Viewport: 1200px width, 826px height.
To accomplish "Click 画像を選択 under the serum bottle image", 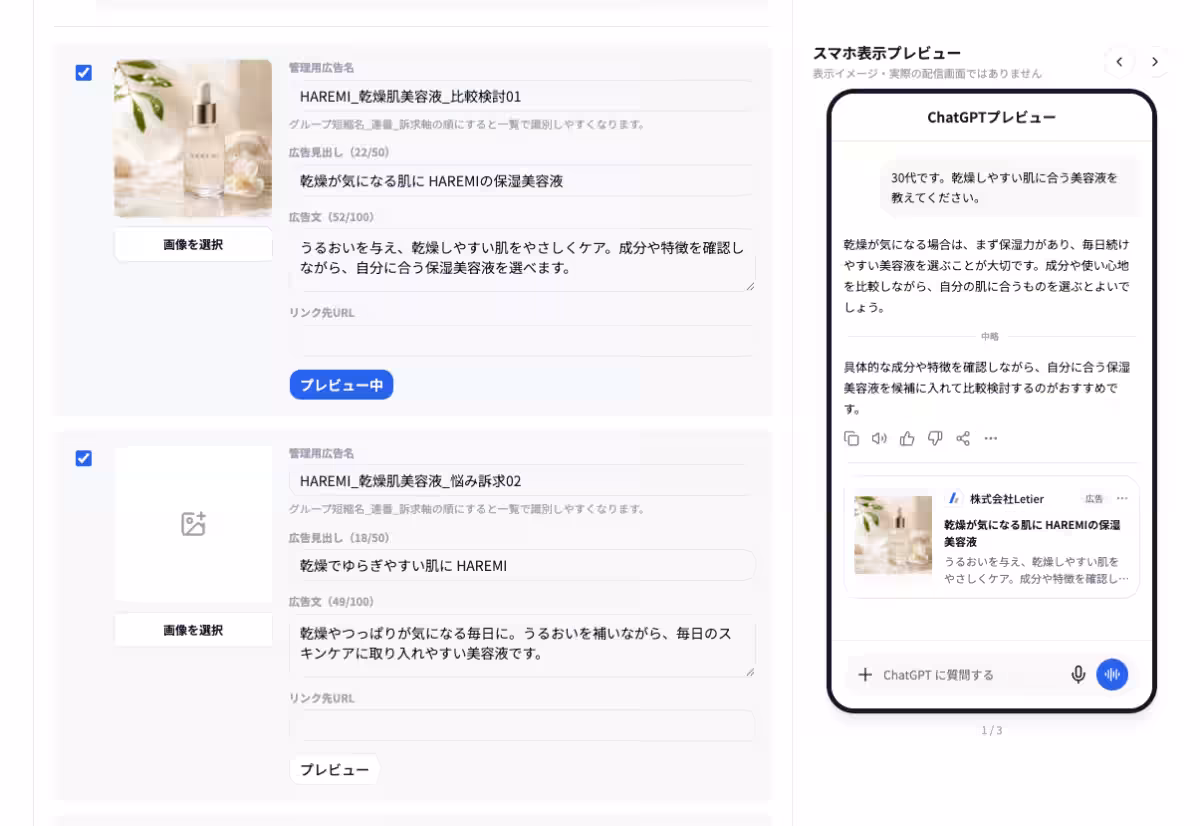I will (x=193, y=244).
